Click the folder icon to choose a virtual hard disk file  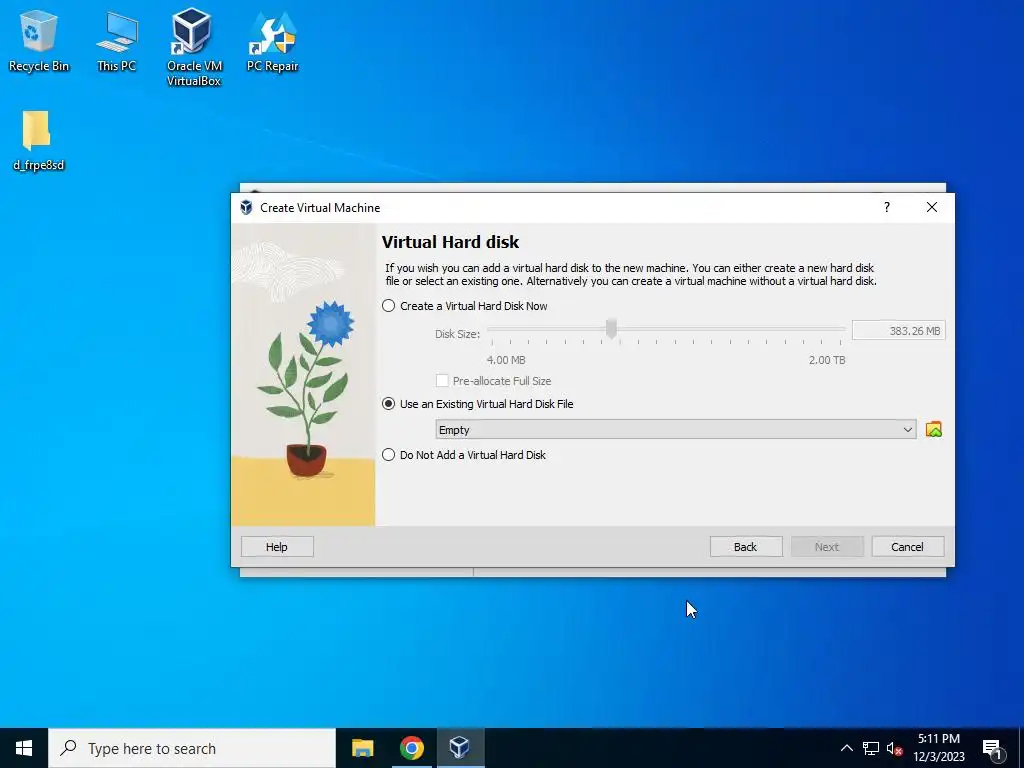point(934,430)
